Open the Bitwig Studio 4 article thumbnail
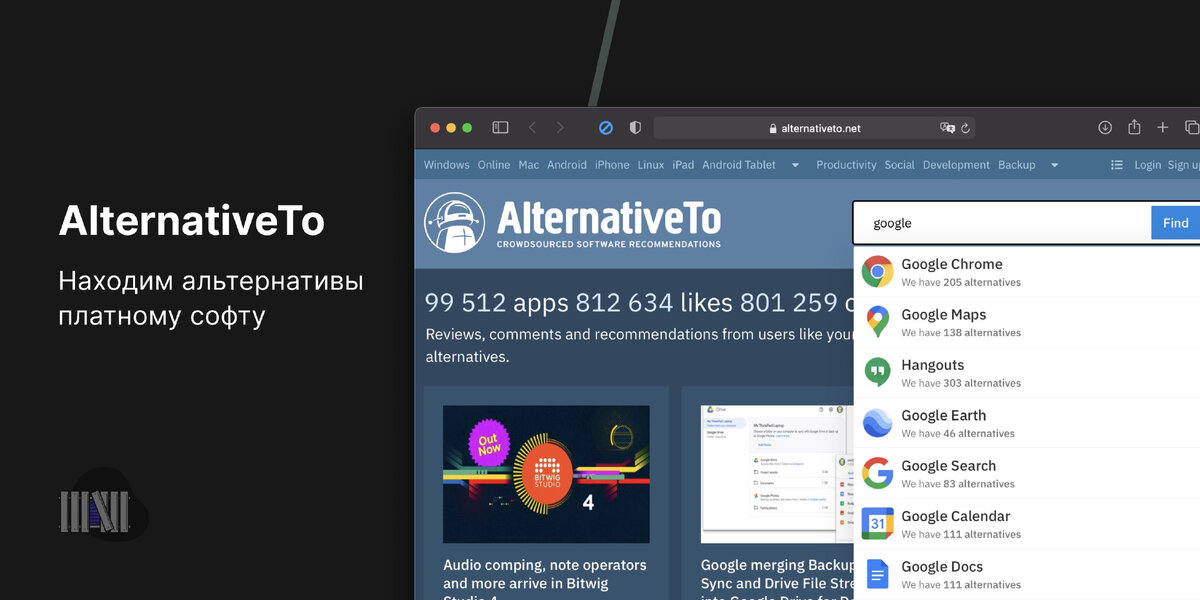 [546, 474]
